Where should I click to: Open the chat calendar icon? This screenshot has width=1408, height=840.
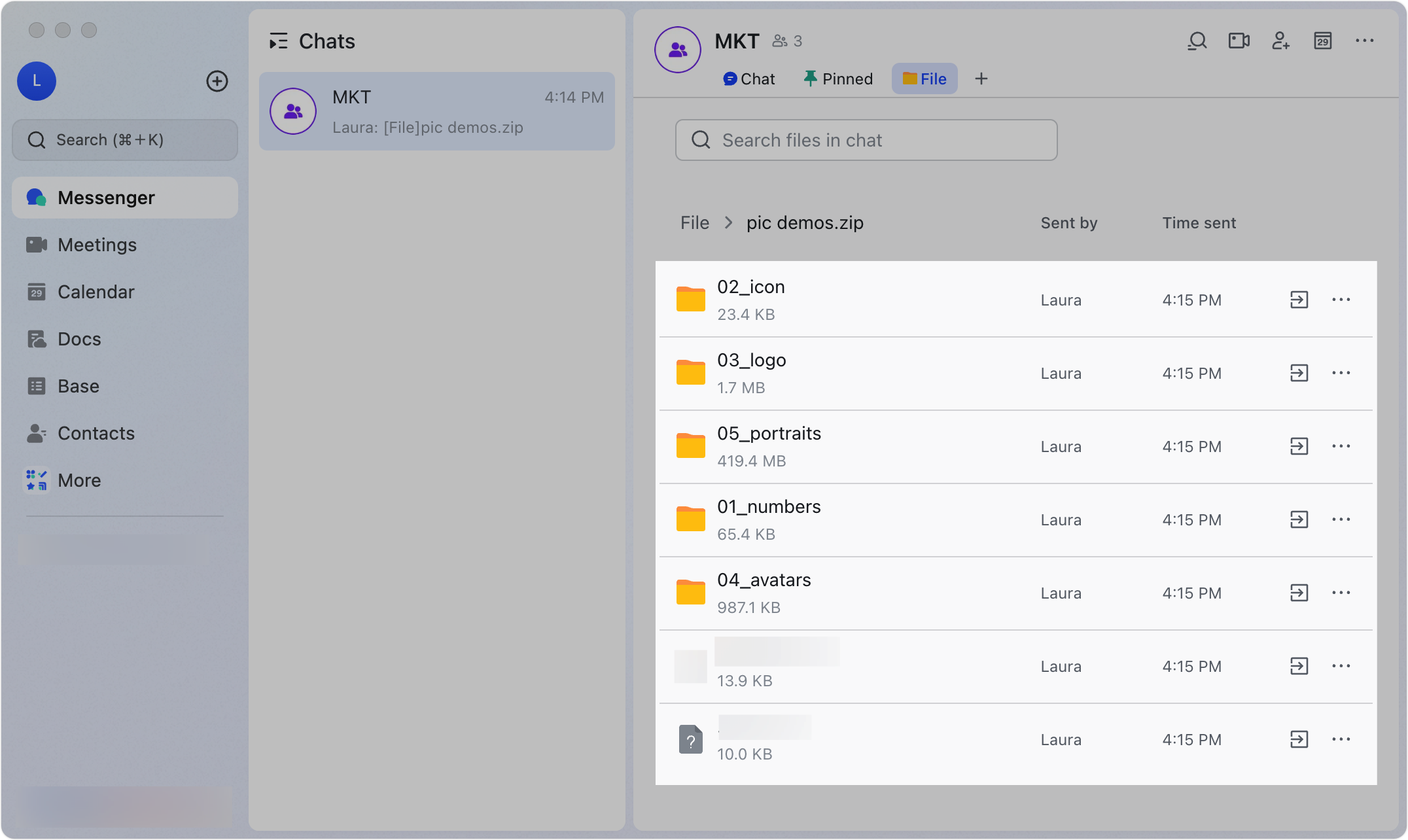[1323, 41]
